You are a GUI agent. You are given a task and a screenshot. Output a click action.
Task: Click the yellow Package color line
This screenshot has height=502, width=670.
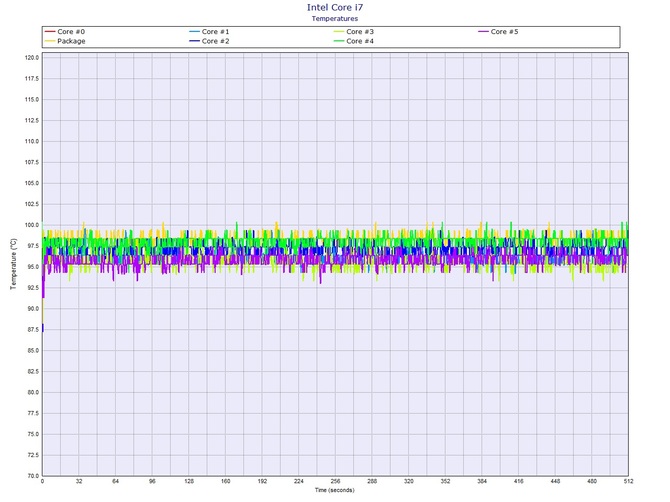50,41
